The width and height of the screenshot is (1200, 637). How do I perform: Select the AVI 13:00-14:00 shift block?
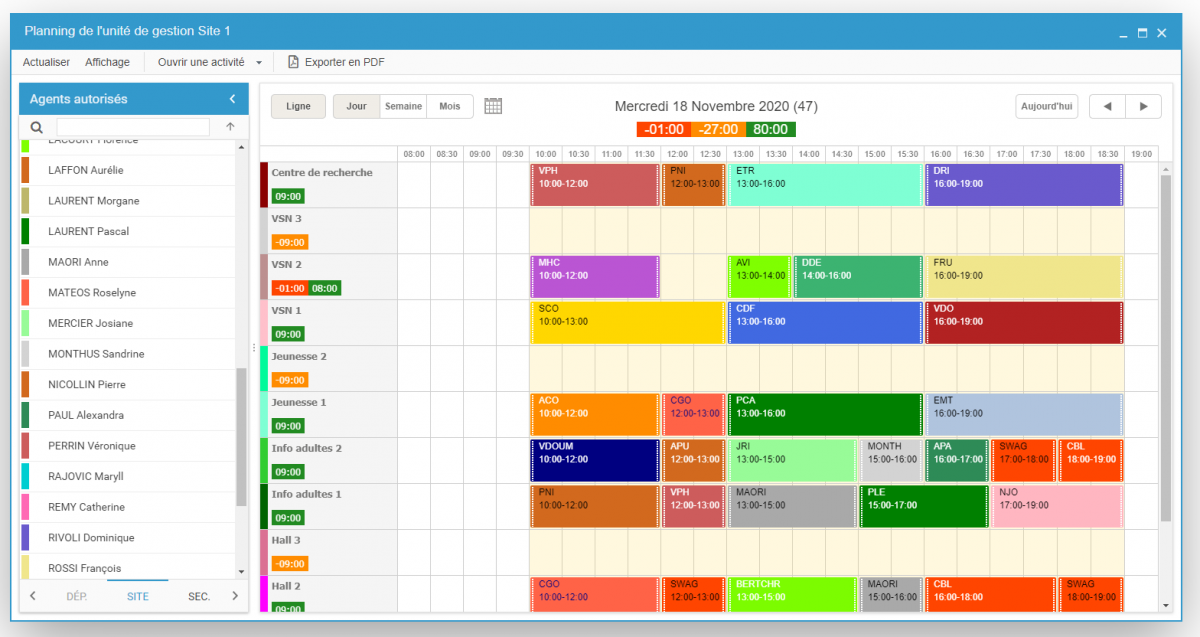(x=759, y=277)
